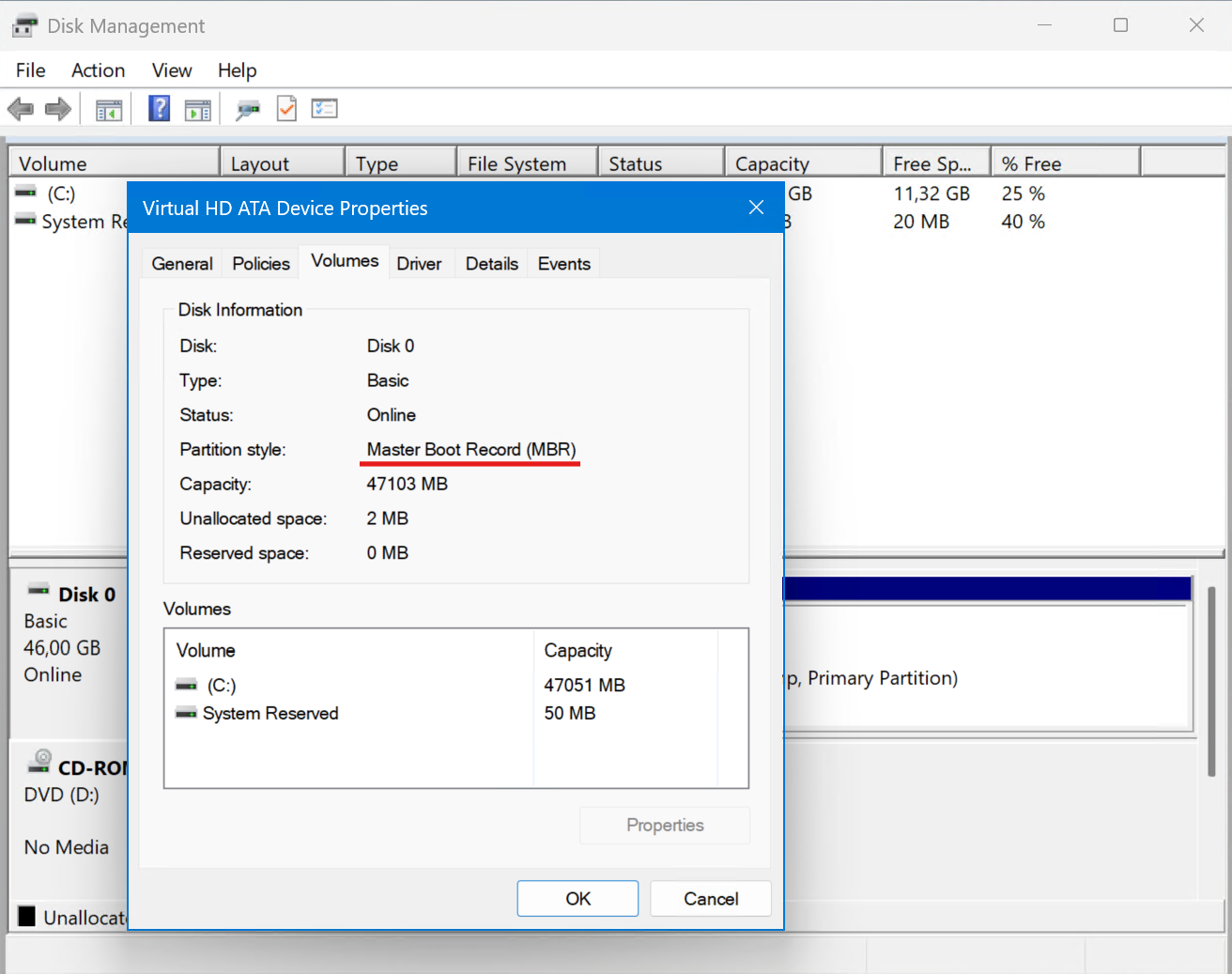Switch to the General tab
This screenshot has width=1232, height=974.
click(182, 264)
